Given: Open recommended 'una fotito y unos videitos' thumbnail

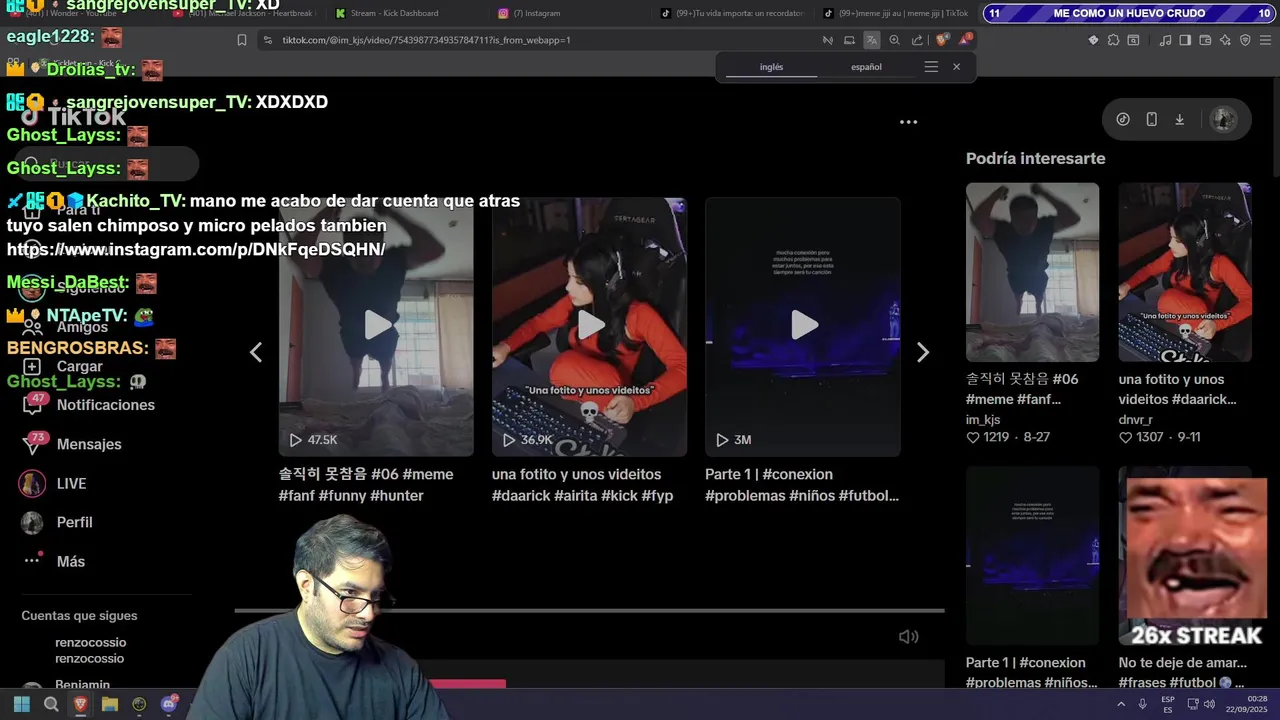Looking at the screenshot, I should pyautogui.click(x=1185, y=272).
